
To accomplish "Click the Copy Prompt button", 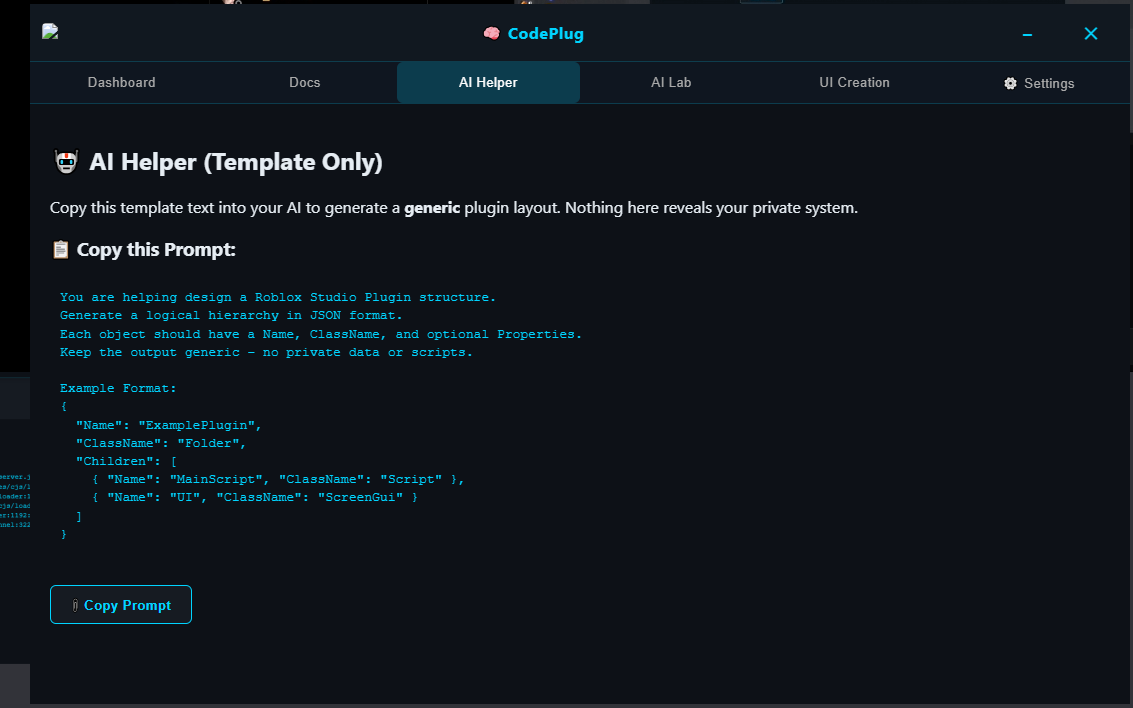I will pos(120,604).
